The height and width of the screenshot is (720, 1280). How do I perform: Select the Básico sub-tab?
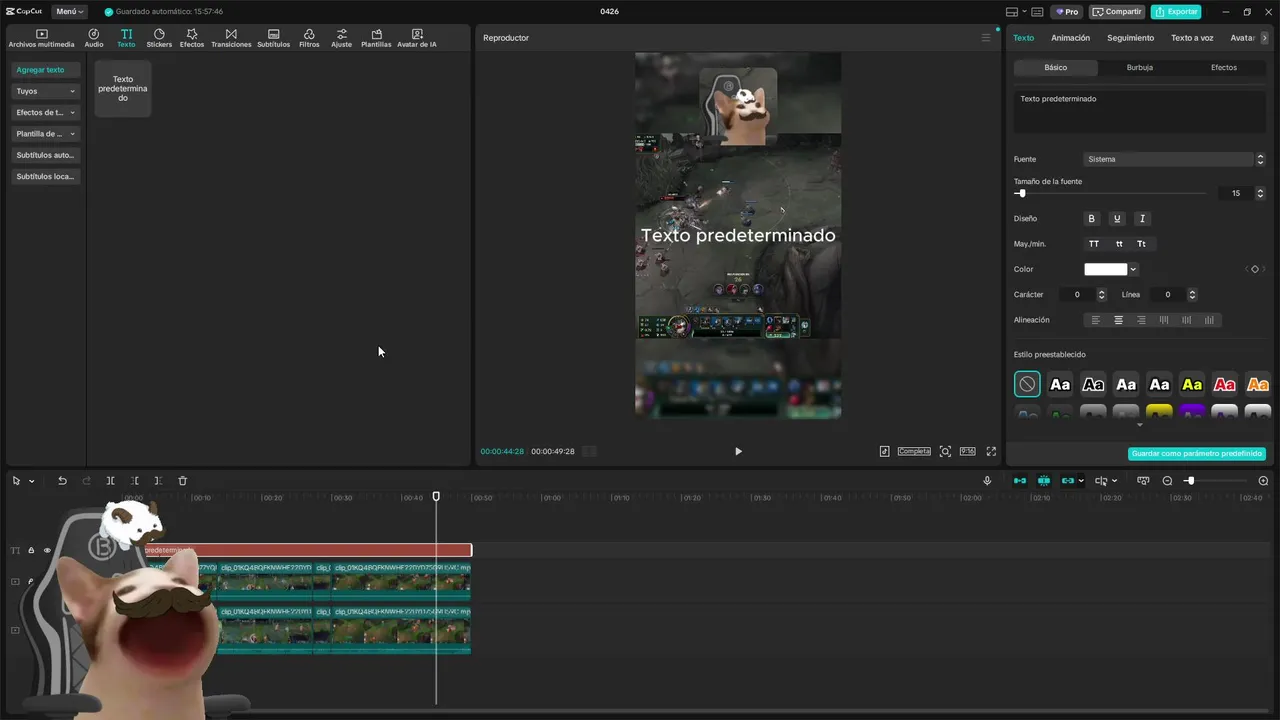pos(1056,68)
